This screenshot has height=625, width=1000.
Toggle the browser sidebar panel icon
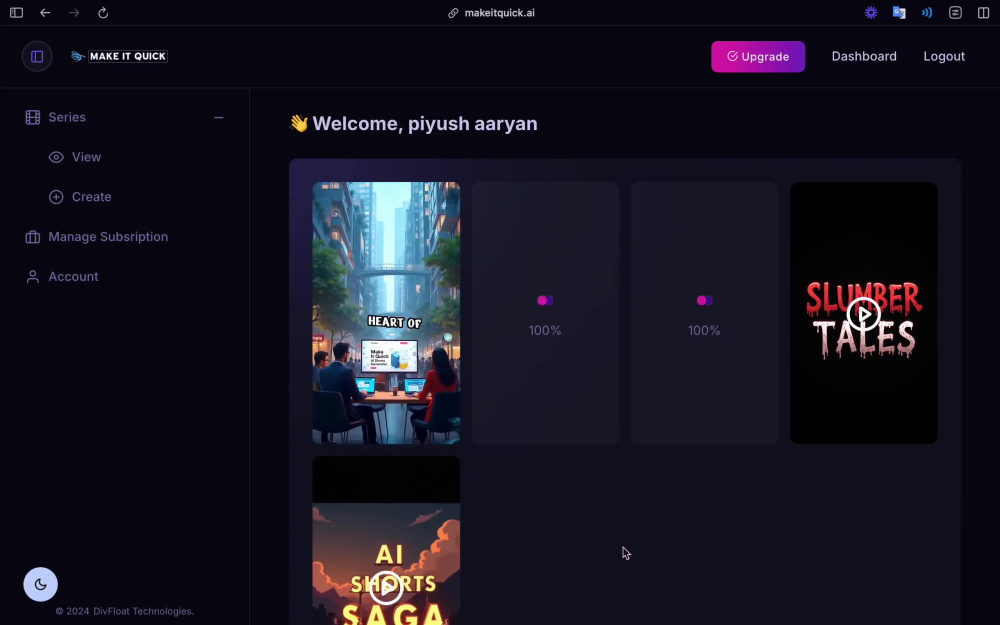click(x=17, y=13)
